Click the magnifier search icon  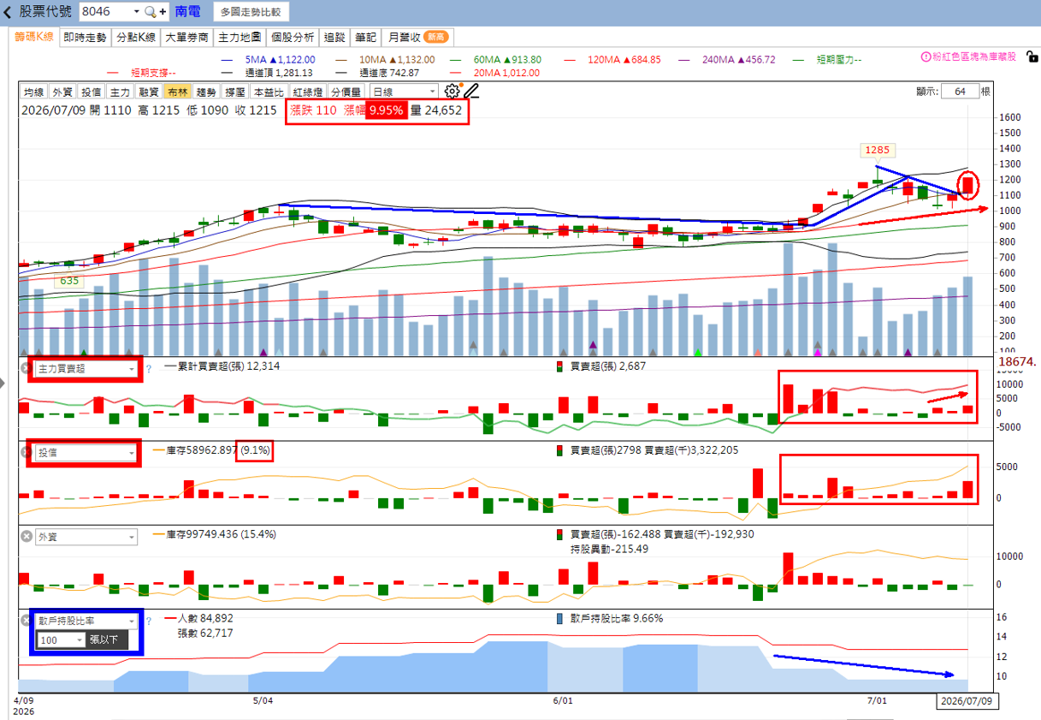coord(150,12)
